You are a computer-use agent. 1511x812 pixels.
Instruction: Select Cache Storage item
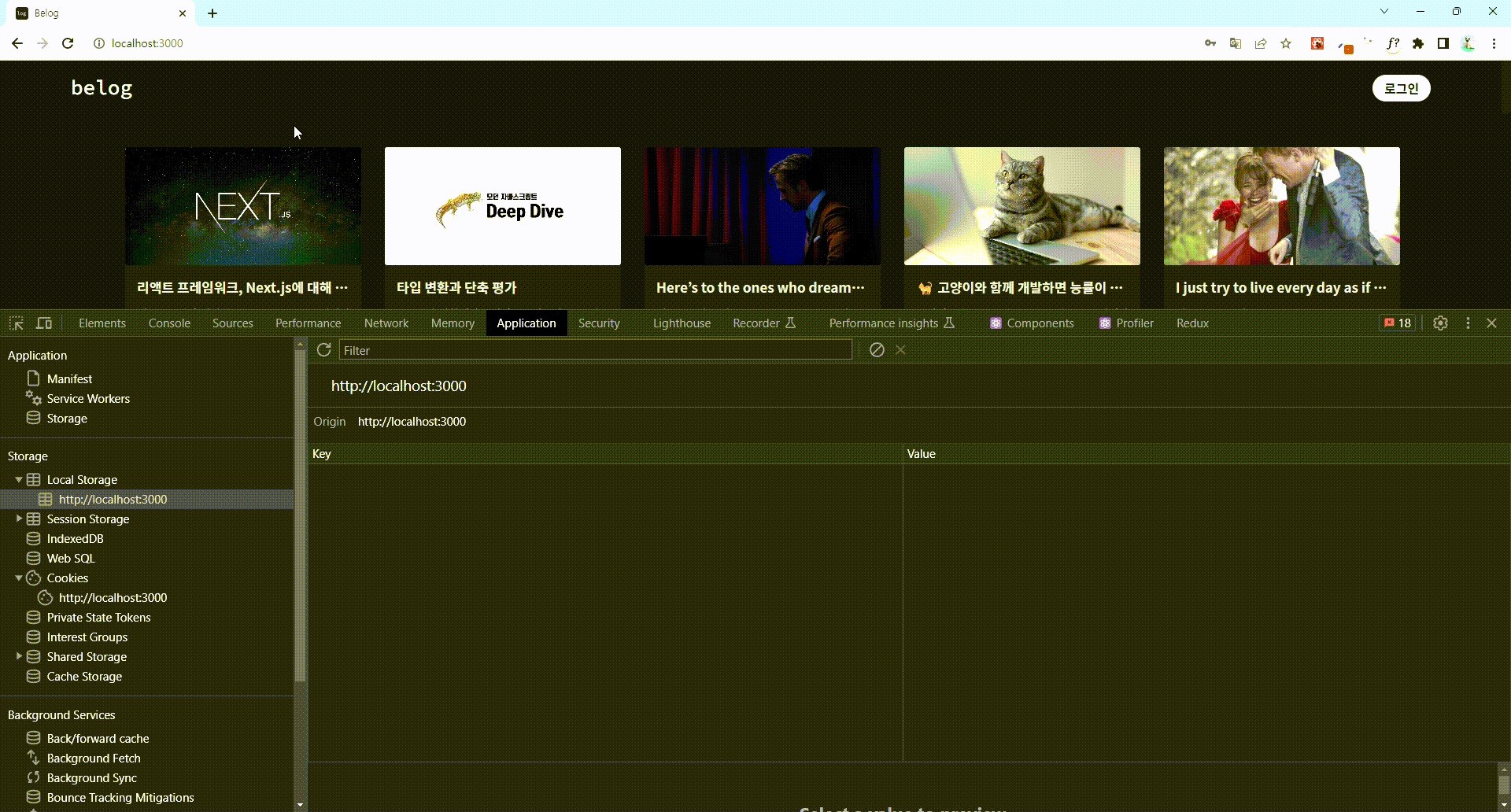click(x=84, y=676)
